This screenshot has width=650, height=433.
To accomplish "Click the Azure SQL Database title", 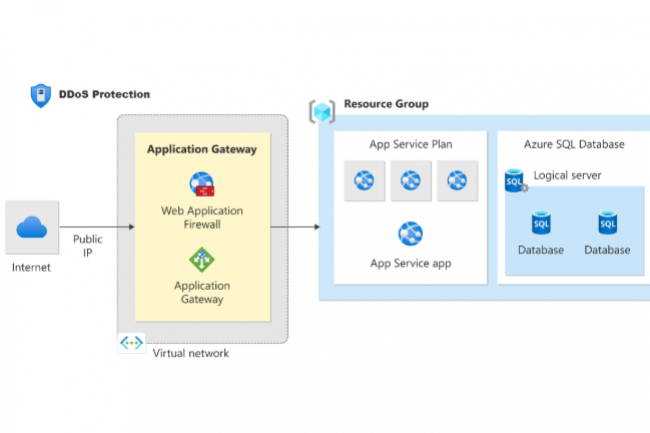I will click(x=574, y=144).
